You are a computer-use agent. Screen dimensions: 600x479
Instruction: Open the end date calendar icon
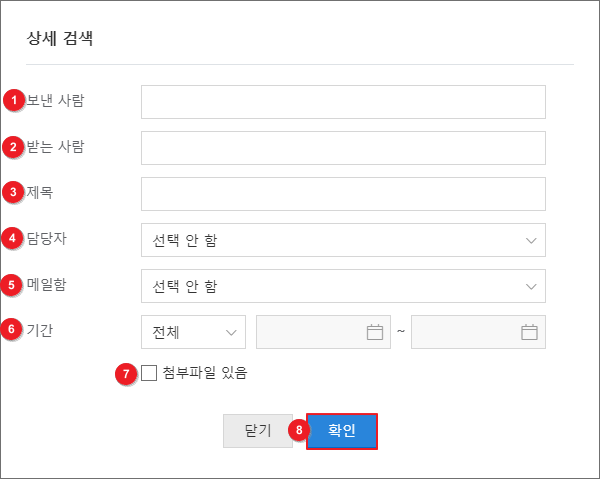point(530,332)
